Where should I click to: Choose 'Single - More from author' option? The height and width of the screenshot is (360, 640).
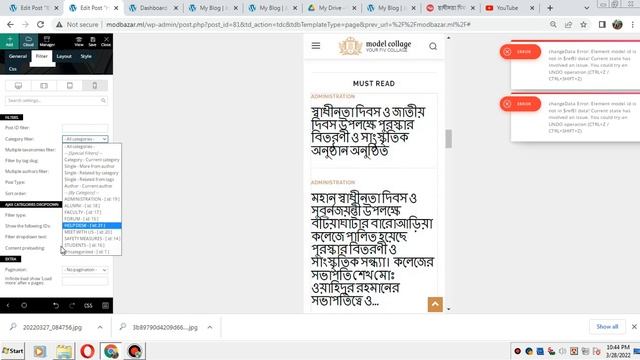point(92,166)
